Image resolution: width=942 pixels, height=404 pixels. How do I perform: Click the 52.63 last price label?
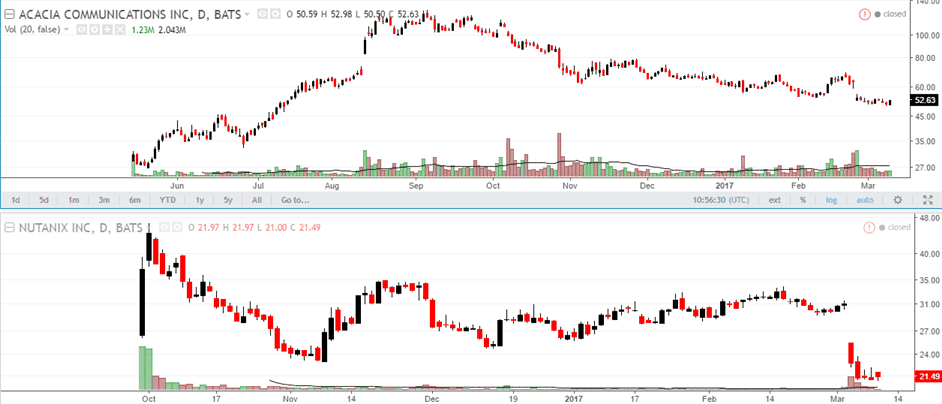pyautogui.click(x=926, y=101)
